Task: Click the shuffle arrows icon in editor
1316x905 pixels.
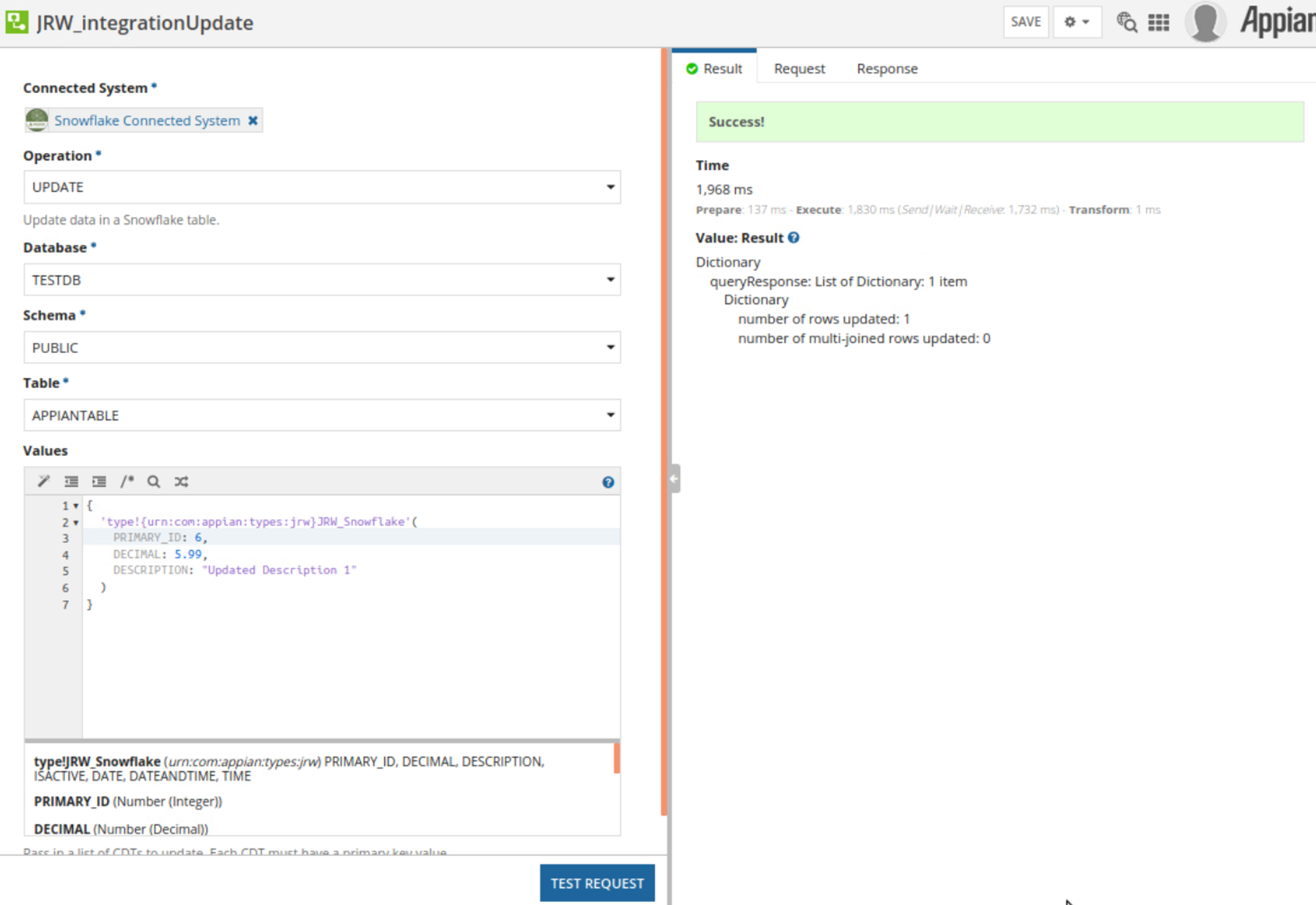Action: pyautogui.click(x=181, y=481)
